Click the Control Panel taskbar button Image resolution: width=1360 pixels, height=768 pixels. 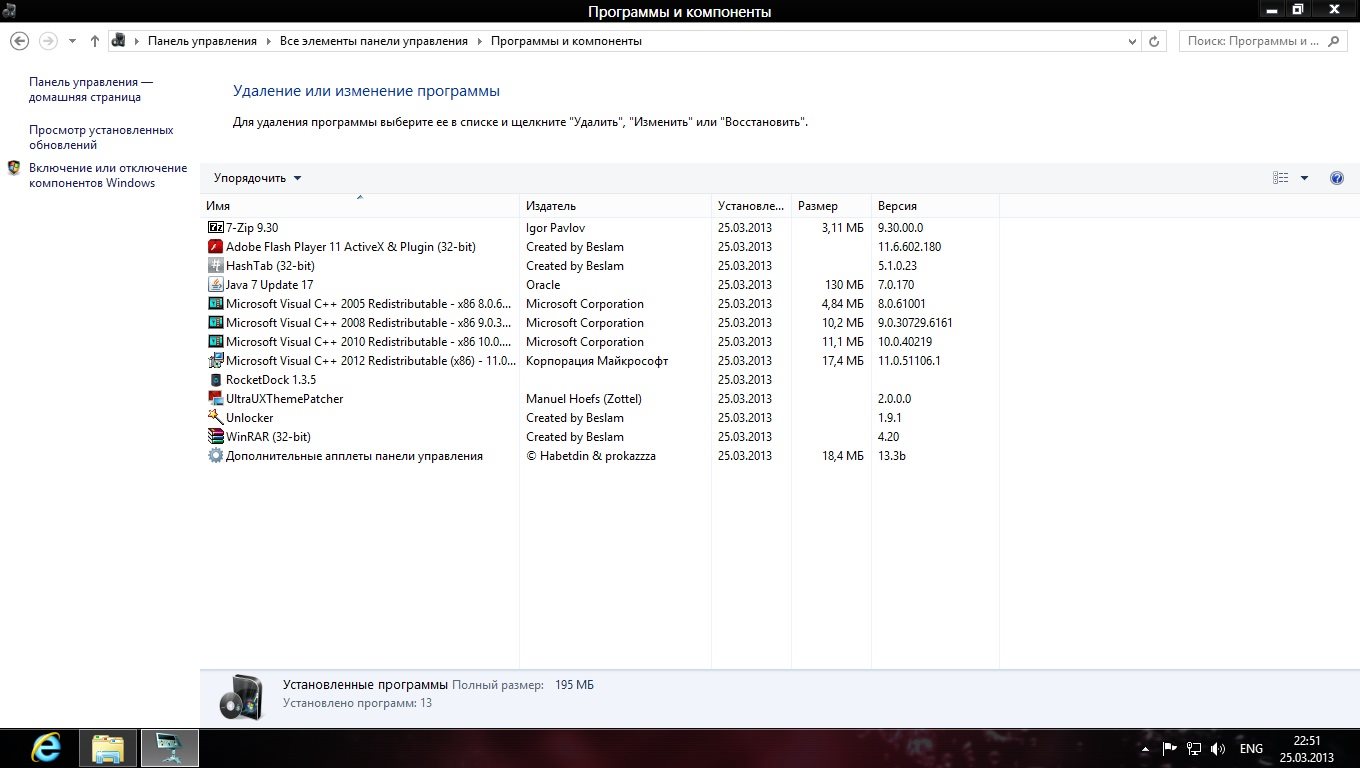point(170,748)
